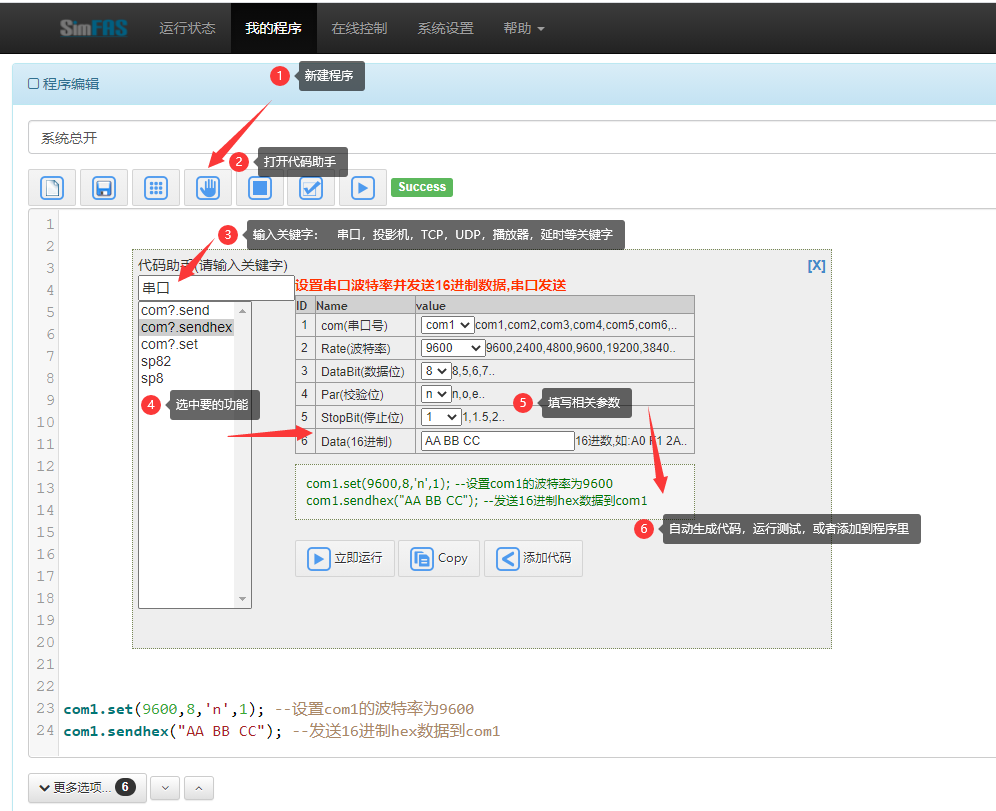The image size is (996, 811).
Task: Click the stop square toolbar icon
Action: click(x=260, y=188)
